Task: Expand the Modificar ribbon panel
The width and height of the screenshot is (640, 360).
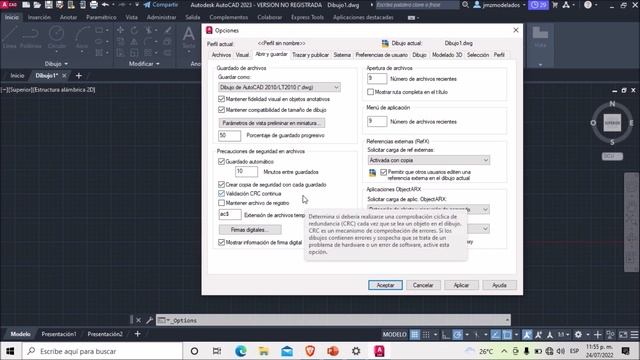Action: pyautogui.click(x=144, y=64)
